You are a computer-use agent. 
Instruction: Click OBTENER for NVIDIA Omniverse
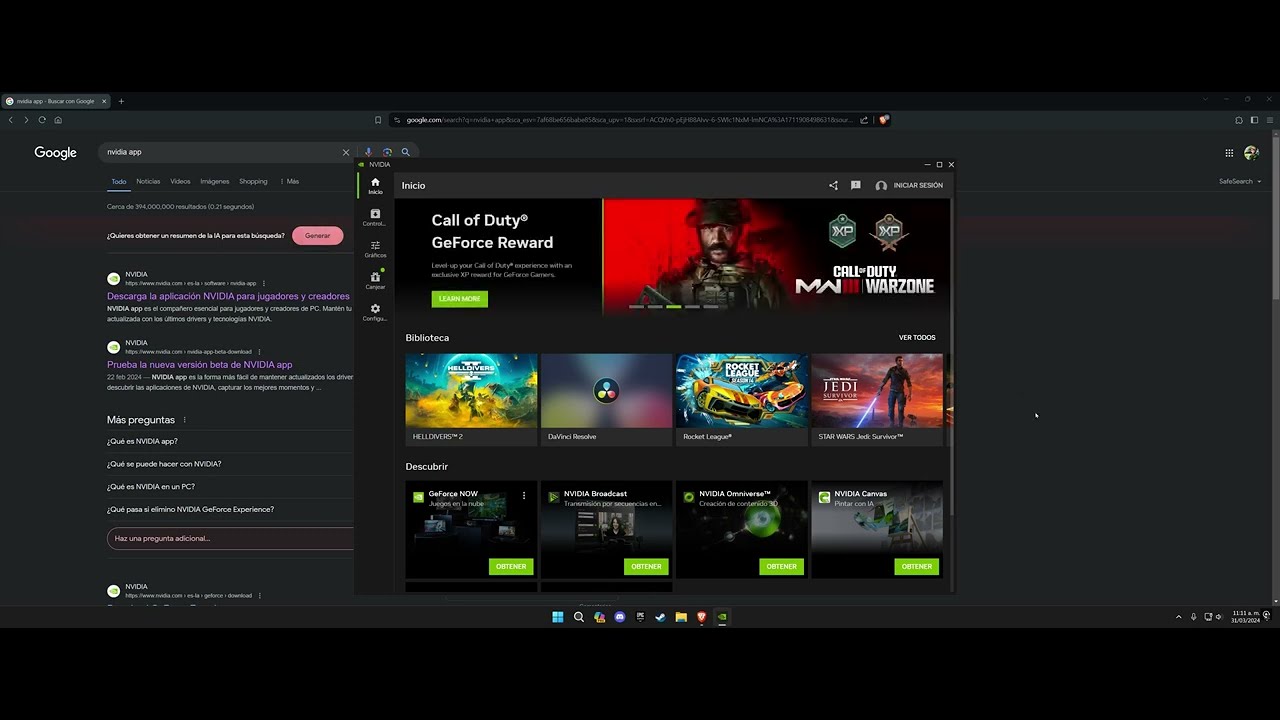(781, 566)
